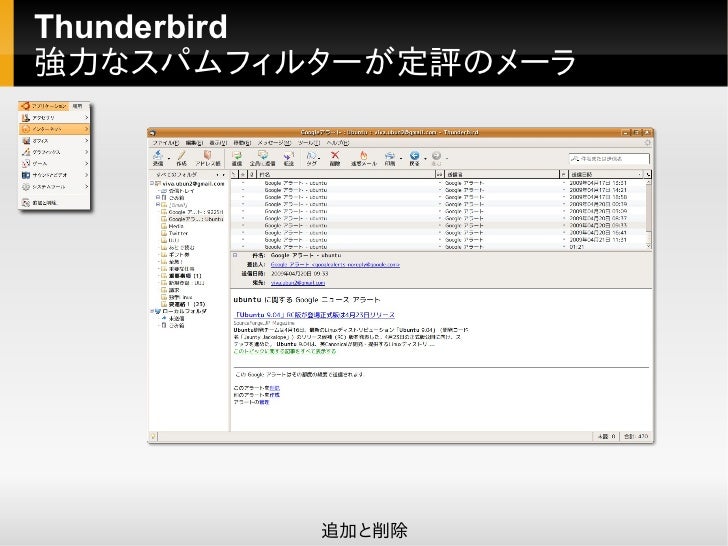Select オフィス in the Applications menu
The height and width of the screenshot is (546, 728).
[x=54, y=141]
